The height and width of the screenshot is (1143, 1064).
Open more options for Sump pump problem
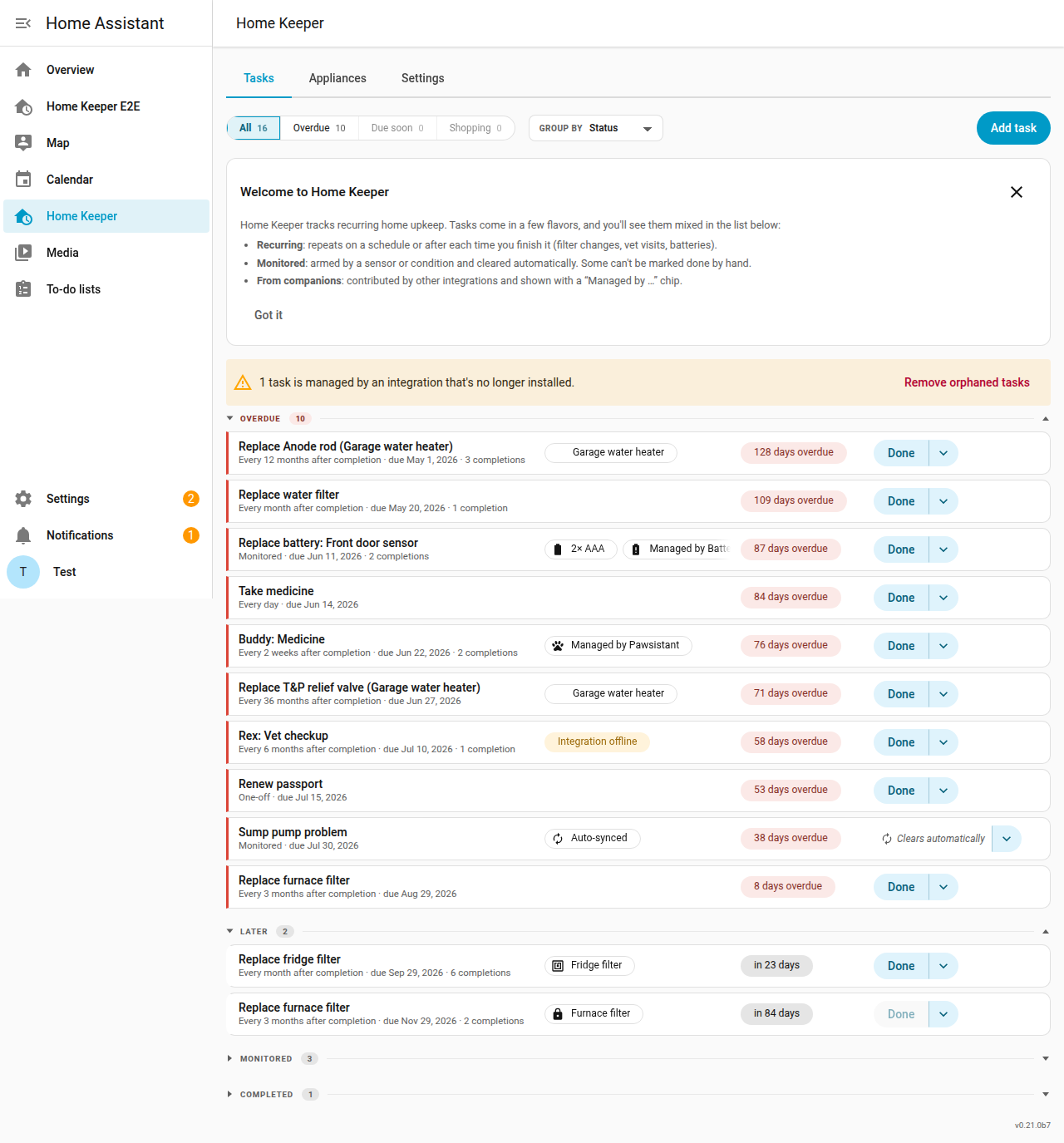(1007, 839)
